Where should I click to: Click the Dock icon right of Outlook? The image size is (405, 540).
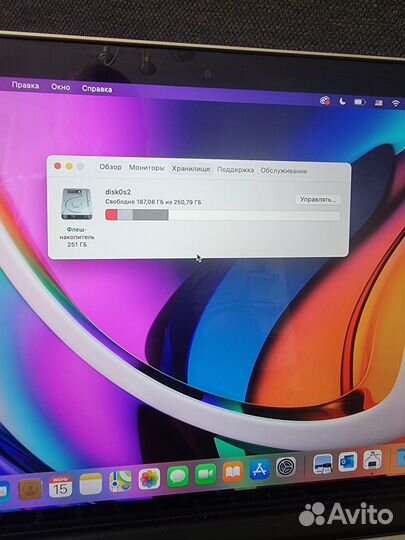372,459
